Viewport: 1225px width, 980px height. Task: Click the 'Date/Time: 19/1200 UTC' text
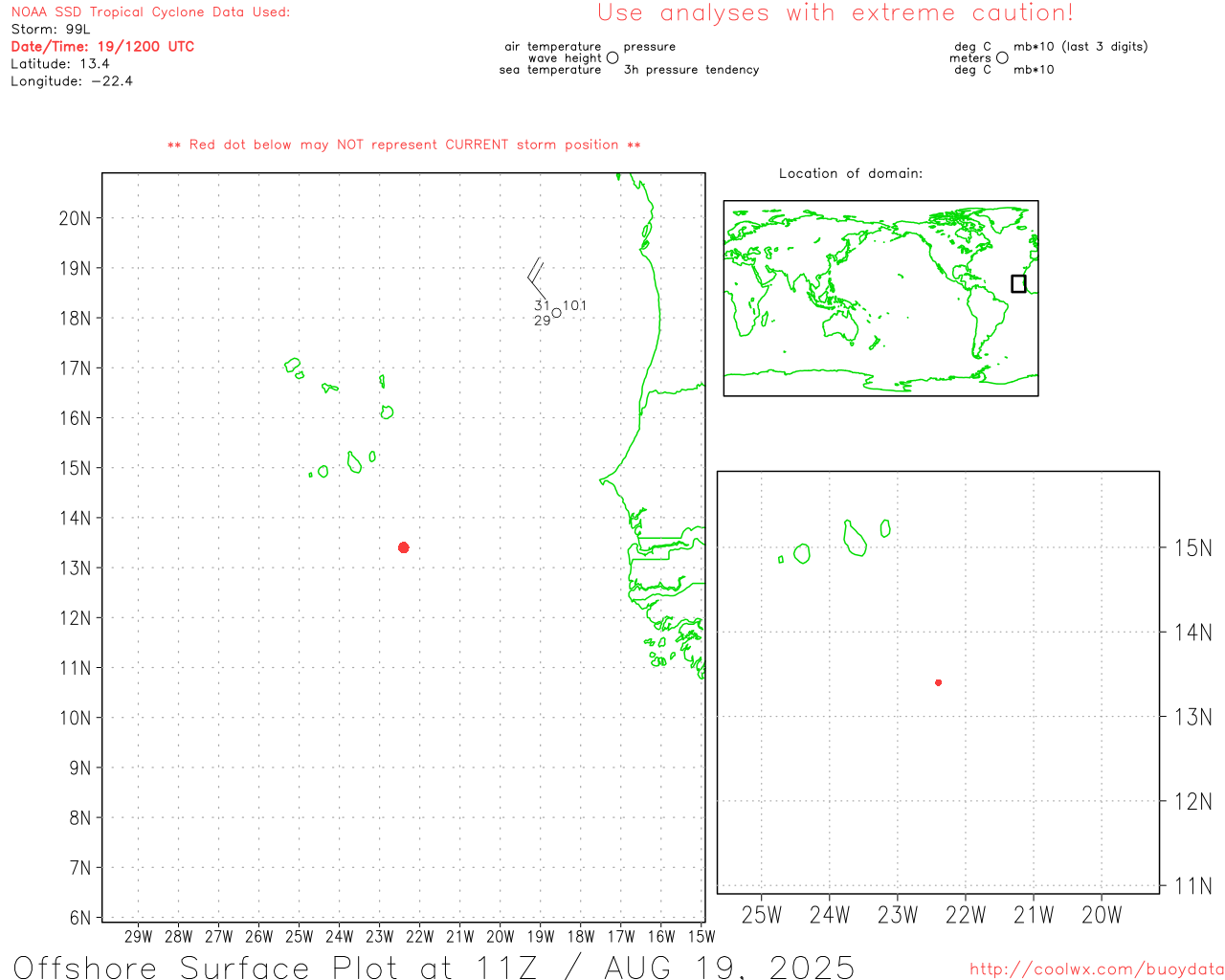tap(102, 46)
